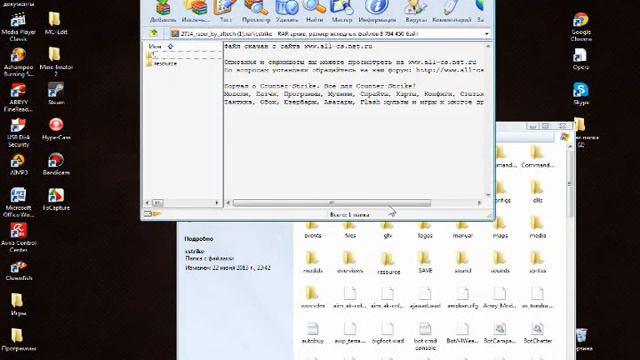The width and height of the screenshot is (640, 360).
Task: Click the Информация (Info) toolbar icon
Action: [x=377, y=11]
